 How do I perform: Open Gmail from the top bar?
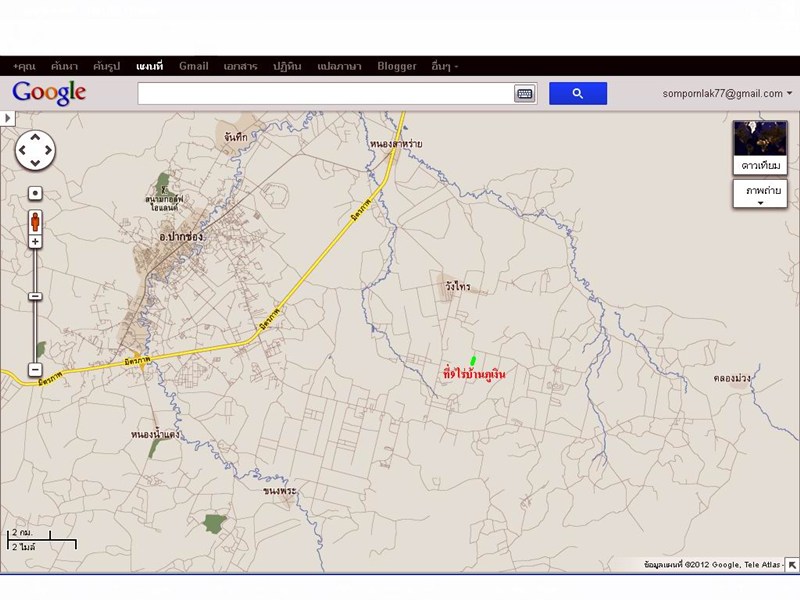(x=193, y=66)
